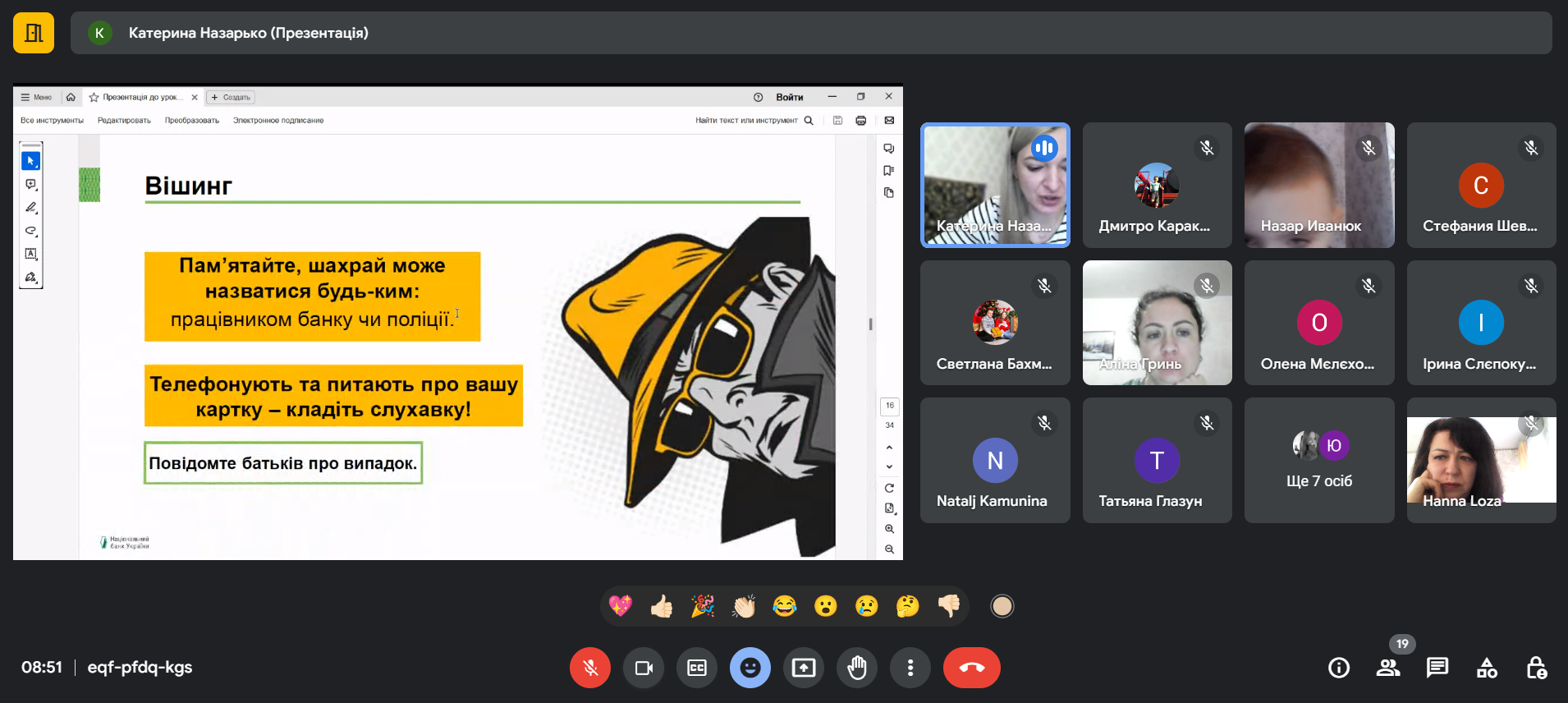The height and width of the screenshot is (703, 1568).
Task: Send the thumbs down reaction
Action: click(949, 606)
